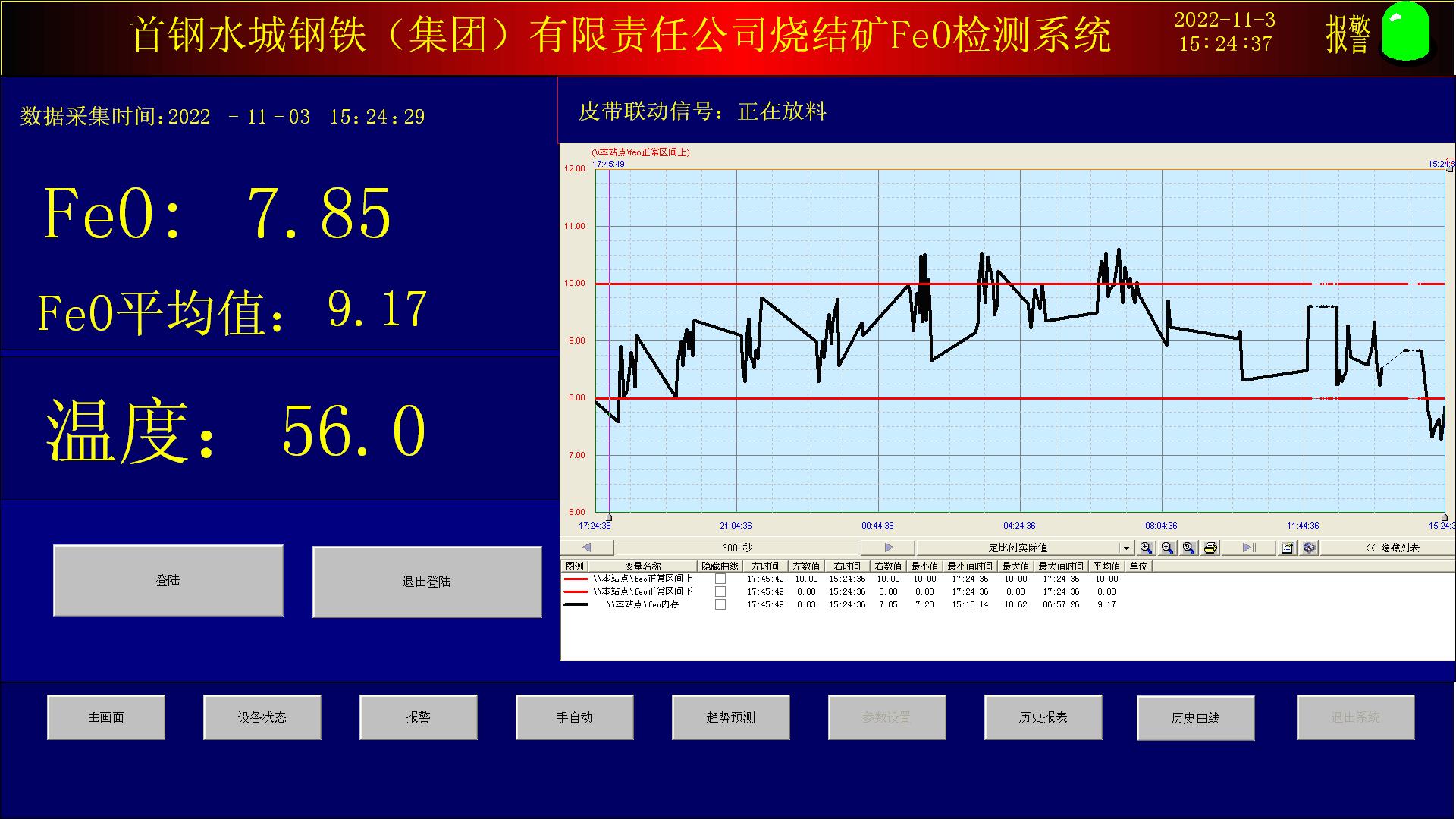Hide curve for feo正常区间下

point(720,591)
